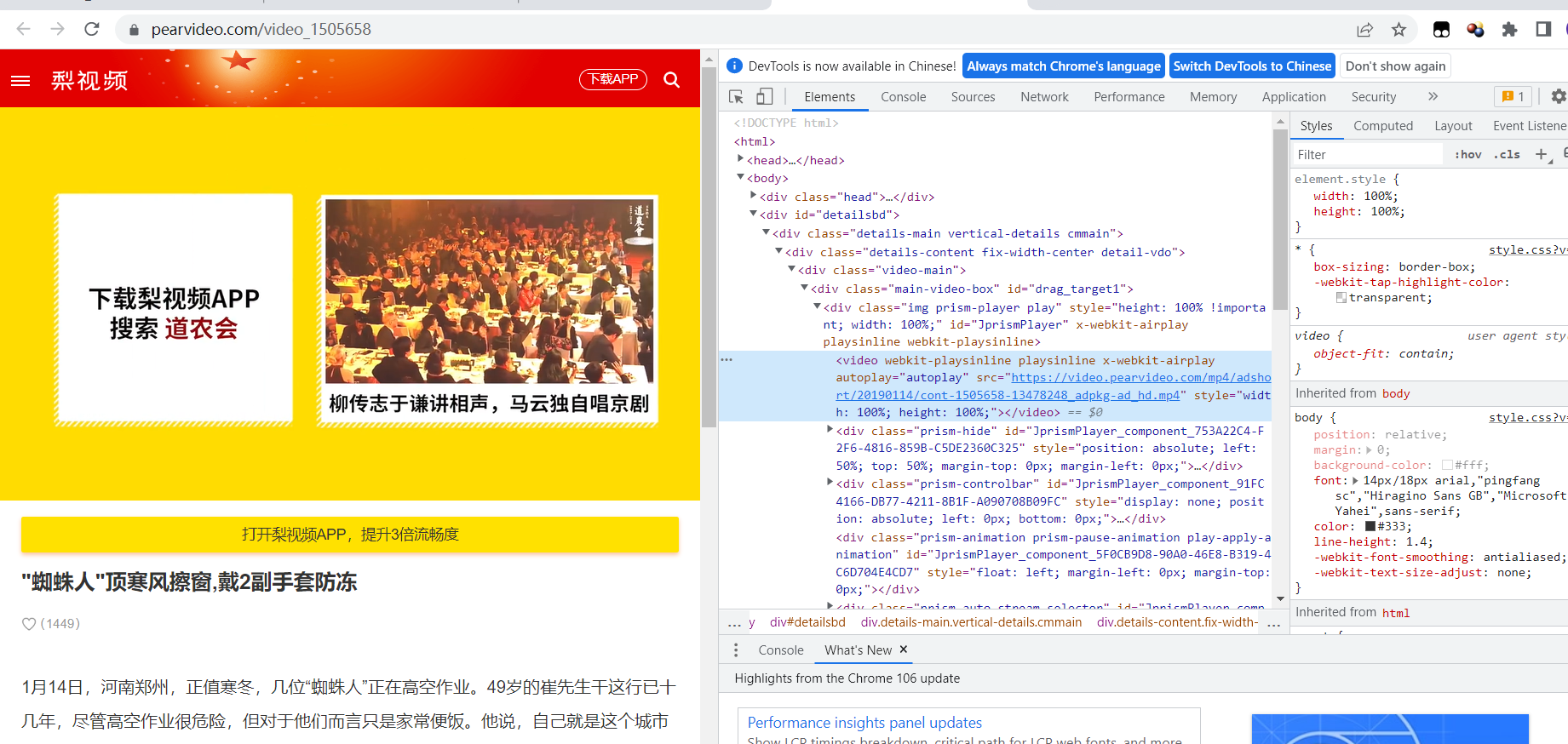1568x744 pixels.
Task: Click Switch DevTools to Chinese
Action: tap(1252, 66)
